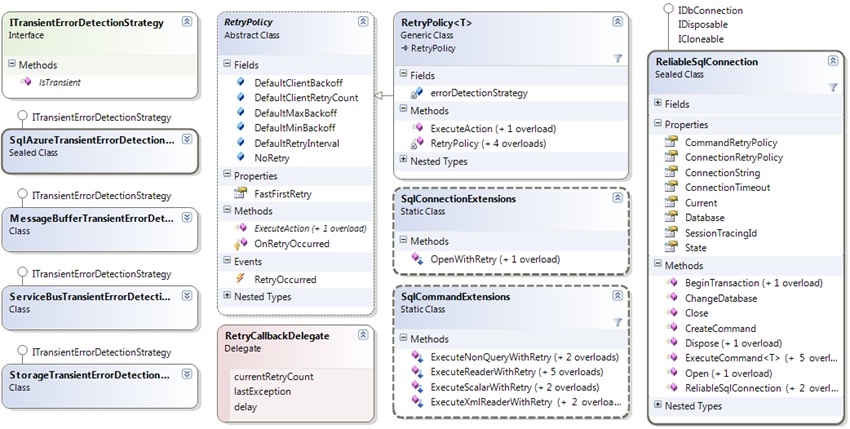Expand the MessageBufferTransientErrorDet class chevron

point(187,217)
